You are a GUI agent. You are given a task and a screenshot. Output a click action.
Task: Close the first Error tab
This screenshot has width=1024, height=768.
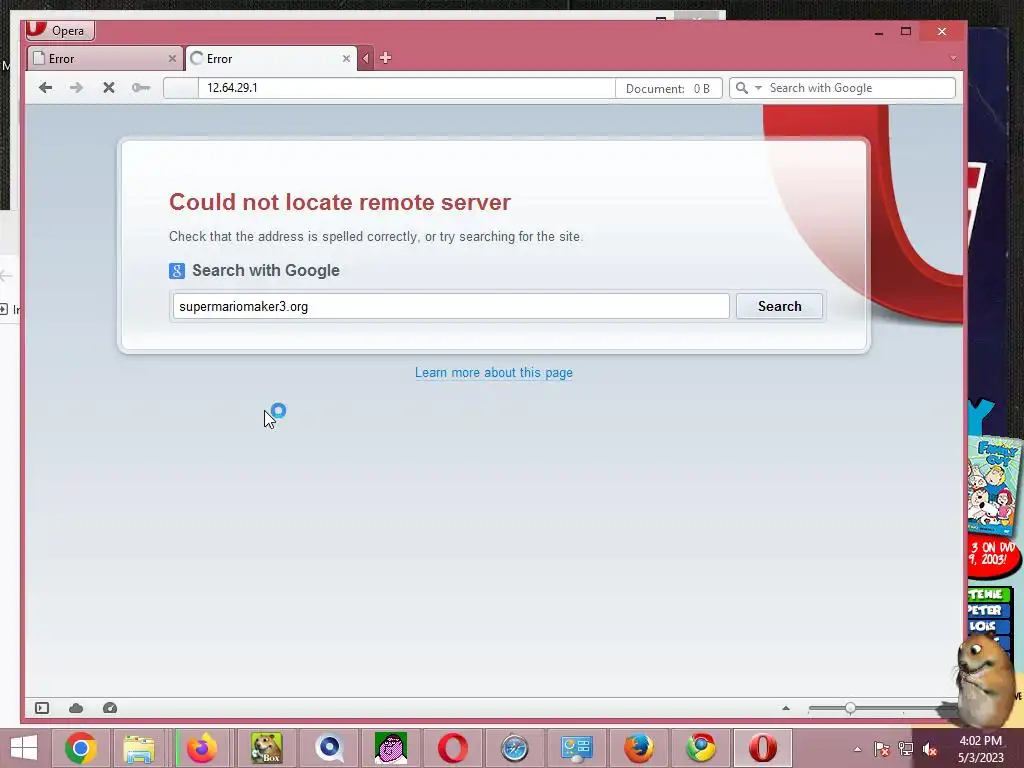172,59
